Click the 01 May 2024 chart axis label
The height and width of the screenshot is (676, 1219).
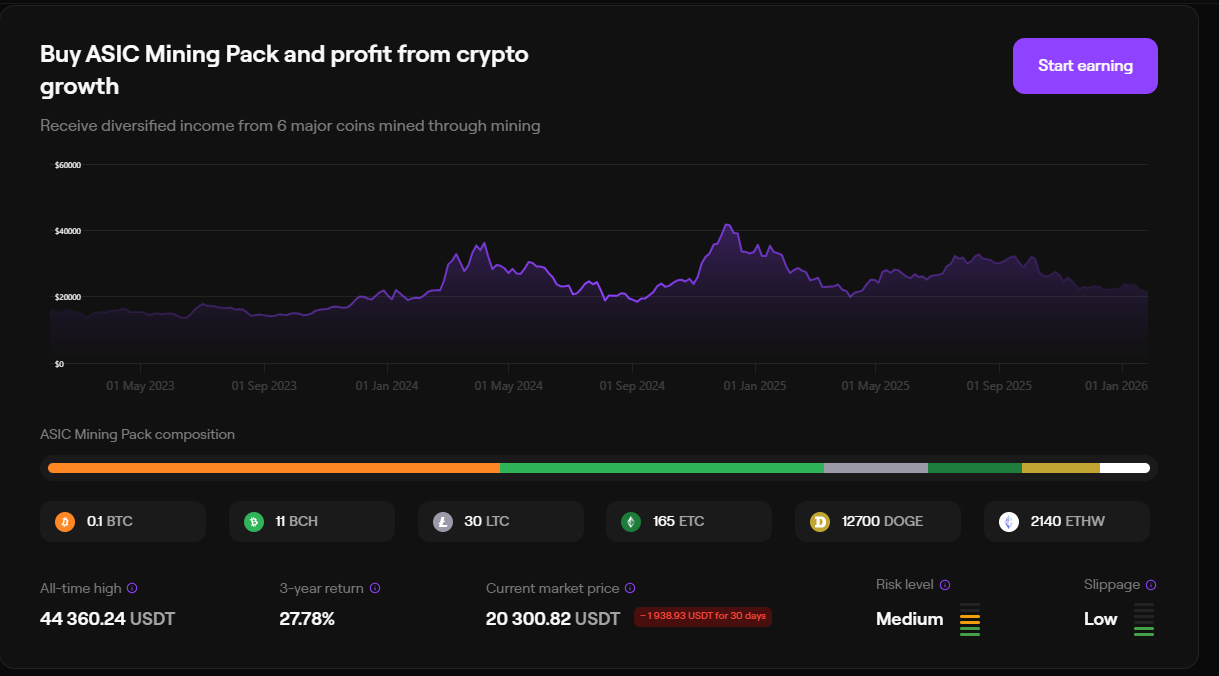point(508,386)
